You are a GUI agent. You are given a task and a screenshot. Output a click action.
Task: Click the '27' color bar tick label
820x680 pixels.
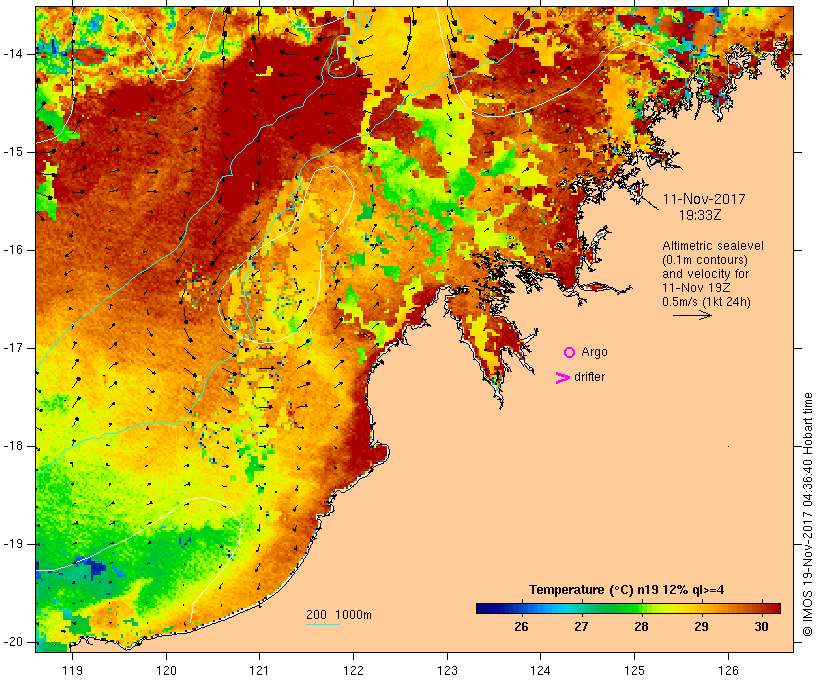(581, 627)
